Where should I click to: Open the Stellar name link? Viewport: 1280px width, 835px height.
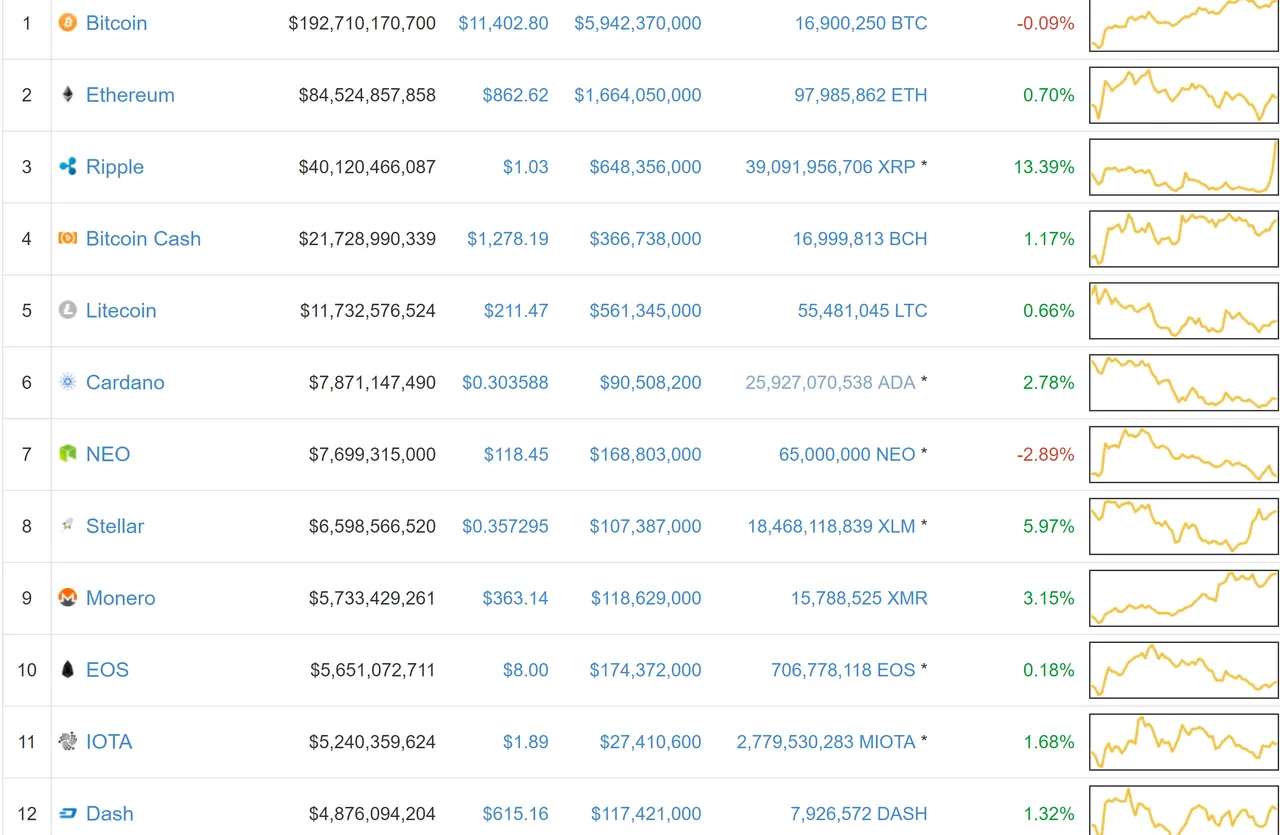(115, 526)
